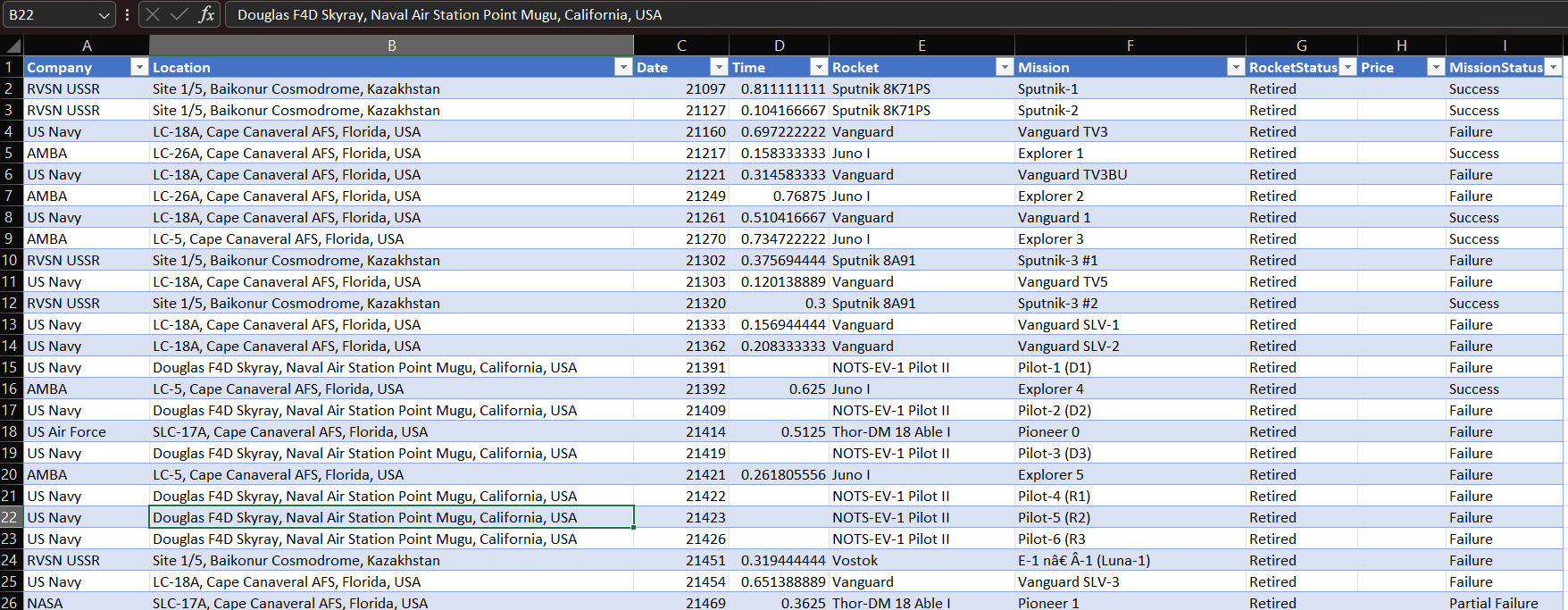
Task: Show filter options for Mission column
Action: click(x=1236, y=67)
